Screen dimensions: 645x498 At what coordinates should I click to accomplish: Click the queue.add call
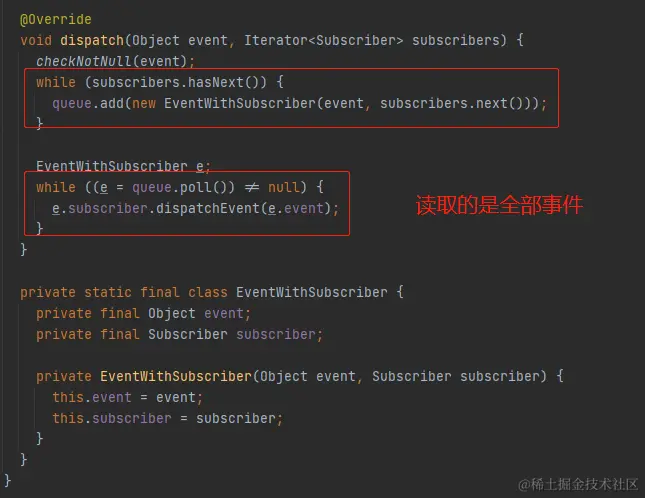(x=88, y=103)
